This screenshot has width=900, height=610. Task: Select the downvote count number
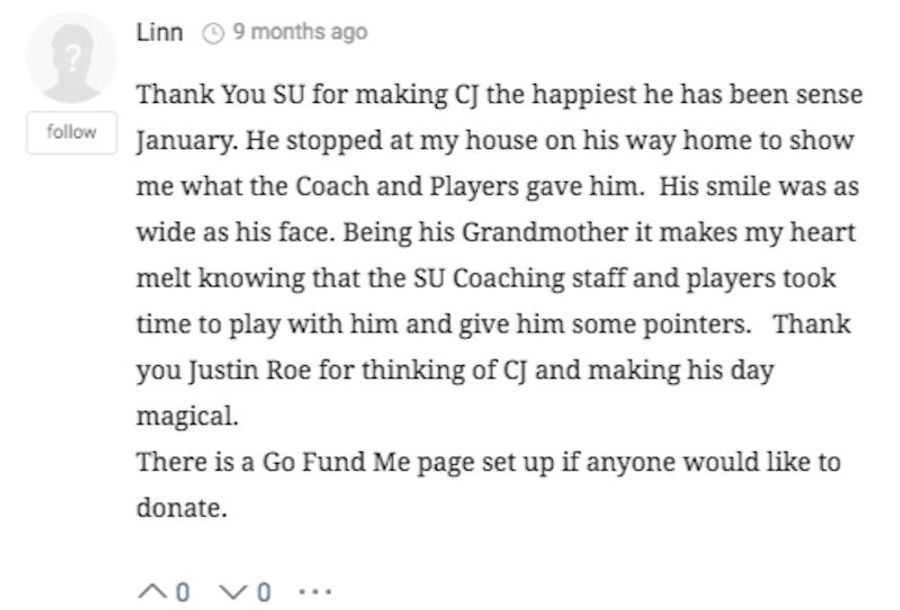coord(263,592)
